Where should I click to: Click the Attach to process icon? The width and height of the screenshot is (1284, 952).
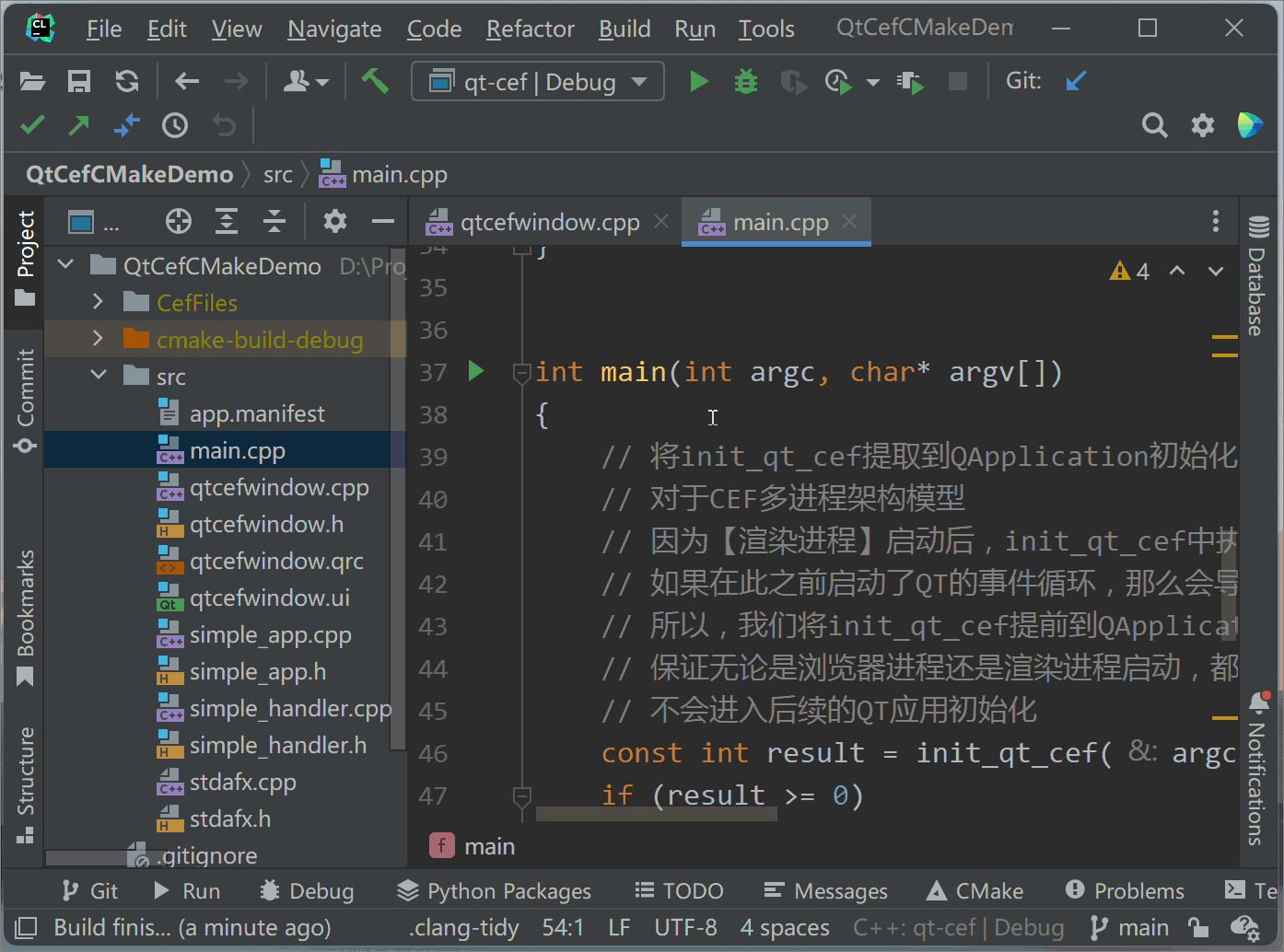tap(910, 83)
